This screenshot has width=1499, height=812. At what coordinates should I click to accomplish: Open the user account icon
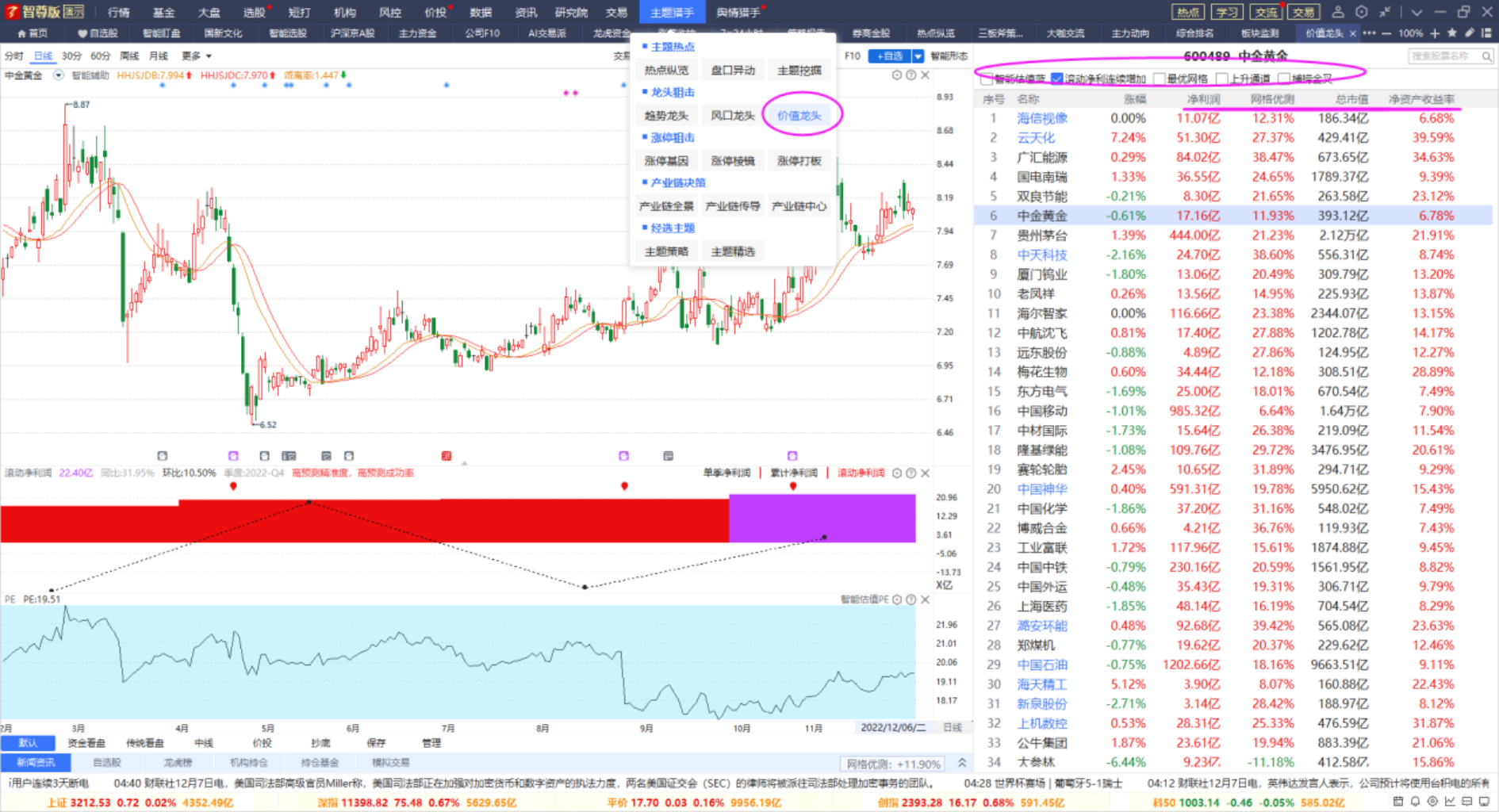1338,12
